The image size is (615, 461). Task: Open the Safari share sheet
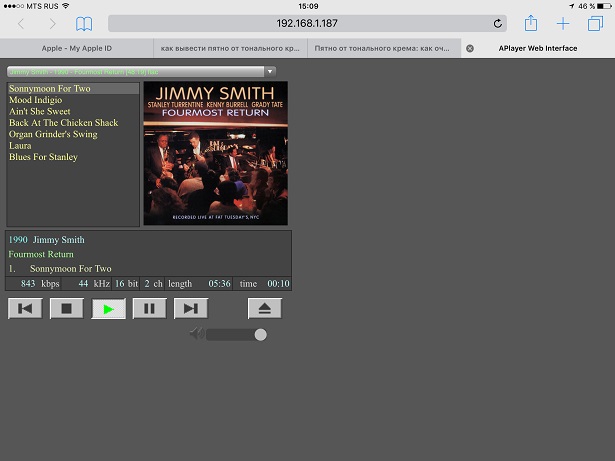[531, 23]
